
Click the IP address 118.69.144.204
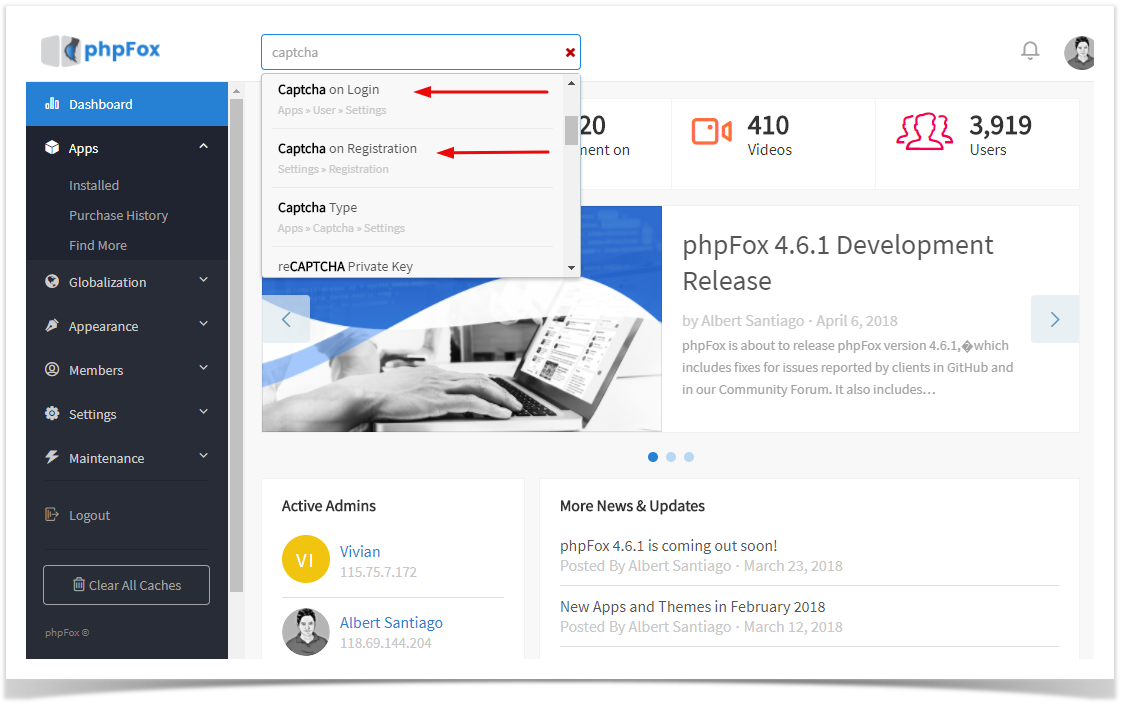(386, 643)
